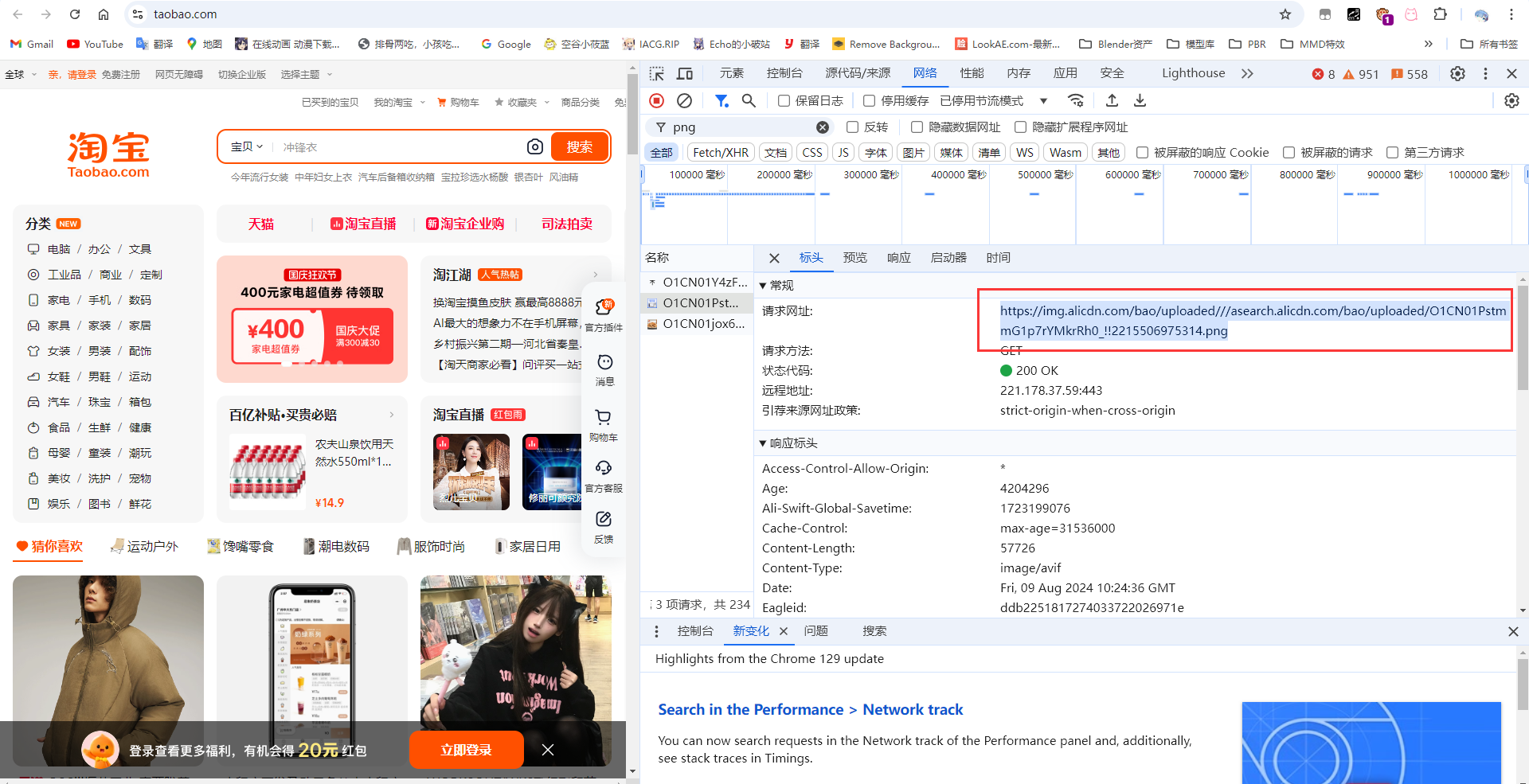Open the 司法拍卖 link
The width and height of the screenshot is (1529, 784).
coord(567,224)
